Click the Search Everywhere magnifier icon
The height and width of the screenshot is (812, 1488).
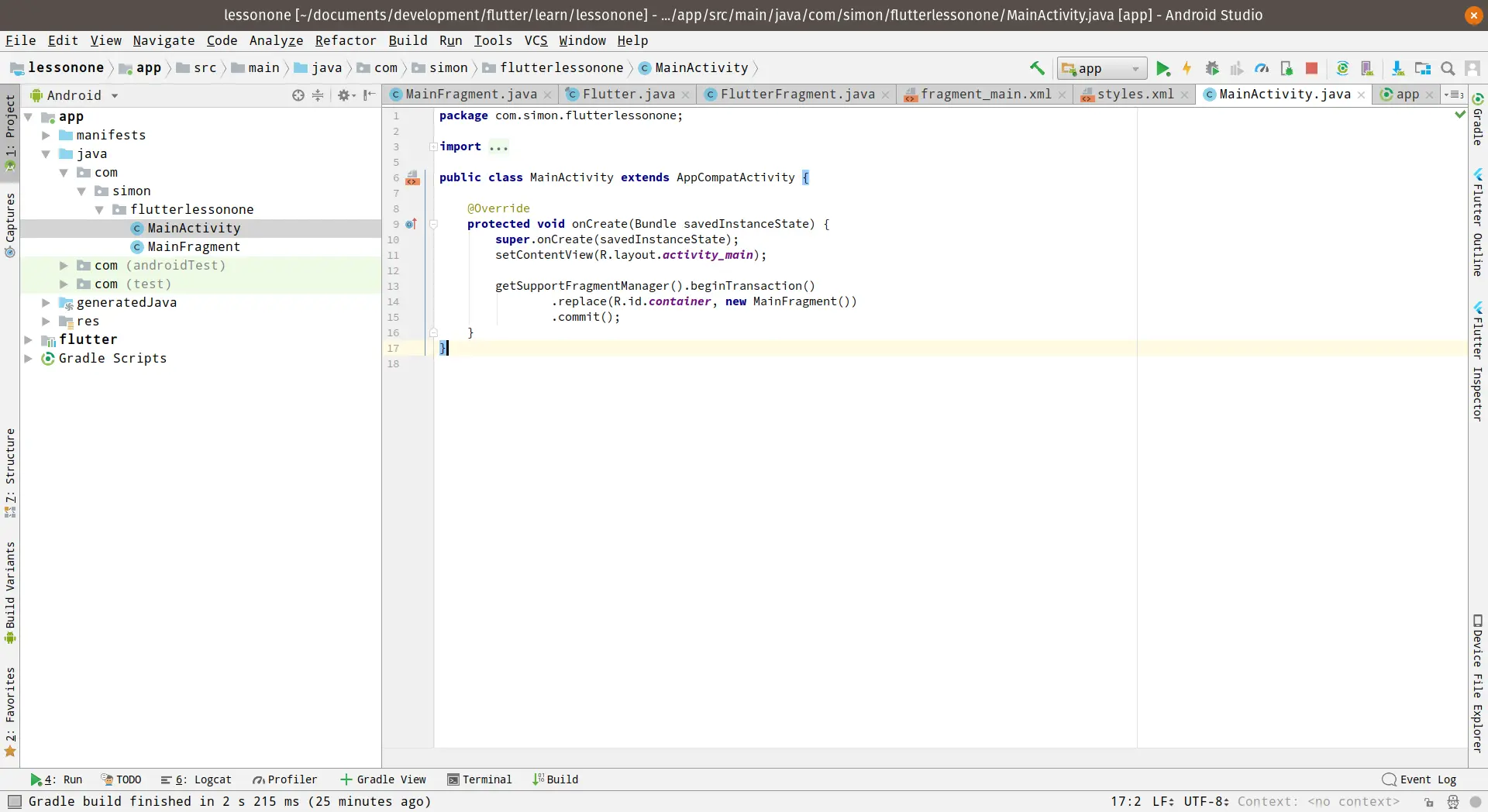[x=1447, y=68]
